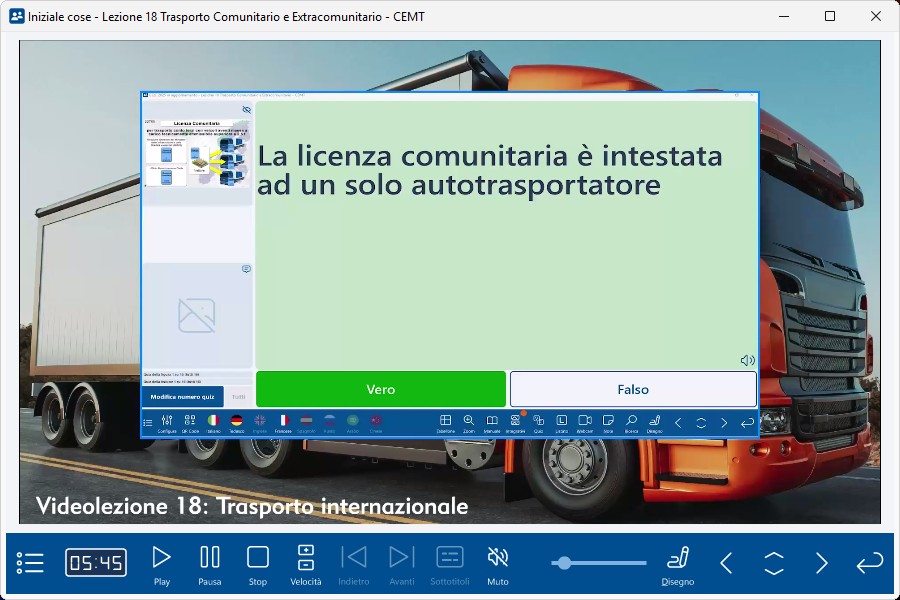Toggle the crossed-eye visibility icon above the slide
The width and height of the screenshot is (900, 600).
click(x=246, y=110)
